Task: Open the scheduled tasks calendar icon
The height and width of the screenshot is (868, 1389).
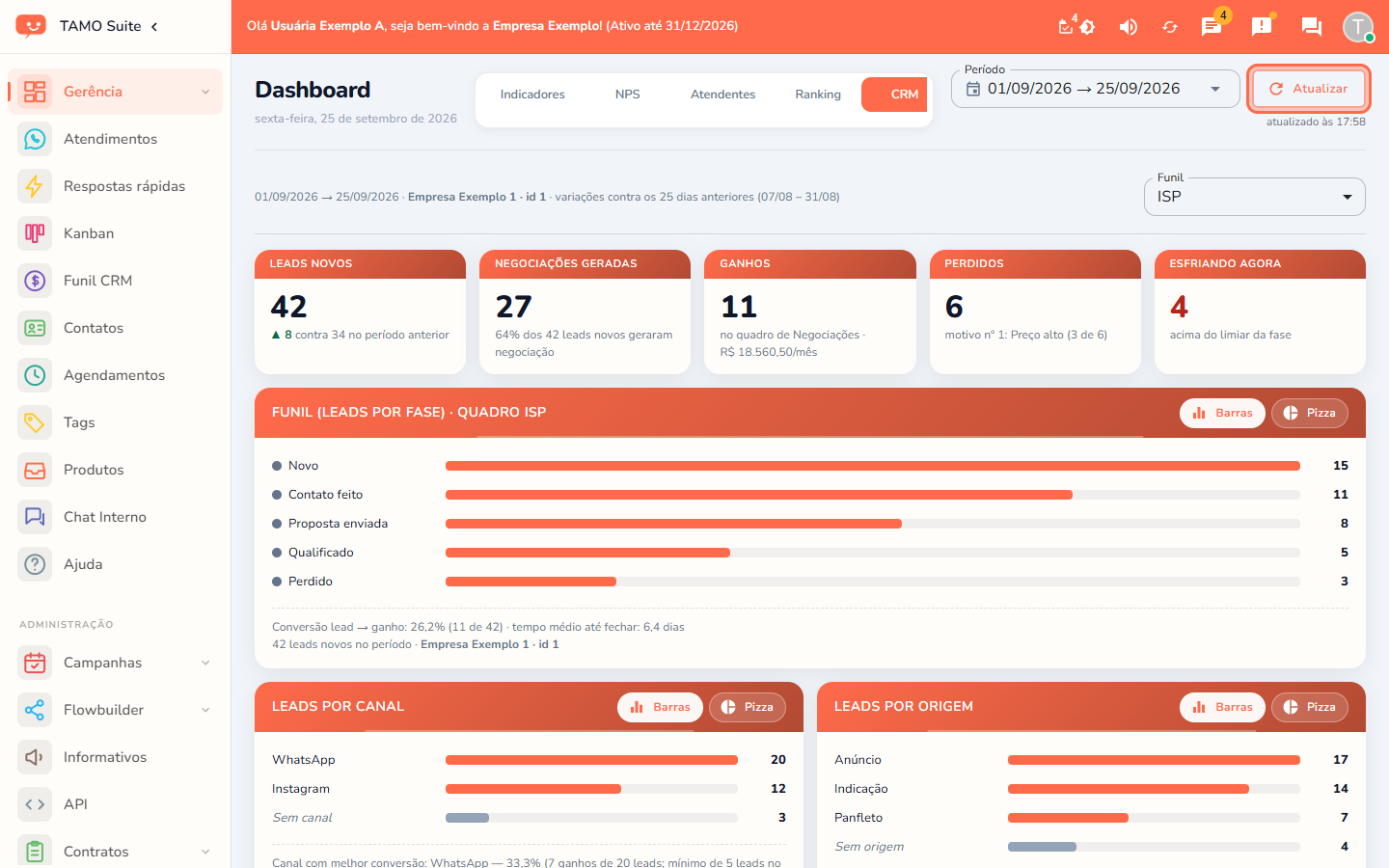Action: [x=1066, y=27]
